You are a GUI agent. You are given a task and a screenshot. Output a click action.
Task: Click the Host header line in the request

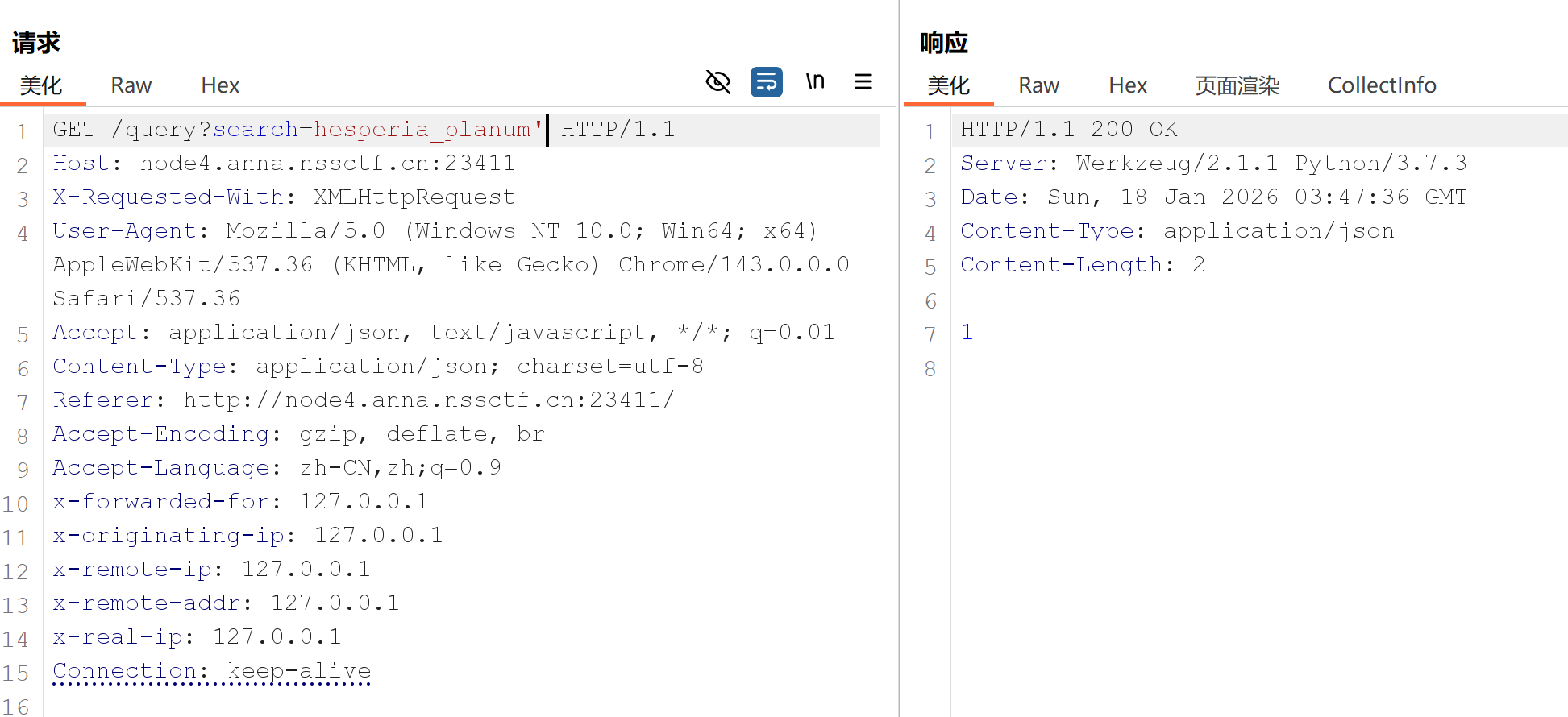284,164
